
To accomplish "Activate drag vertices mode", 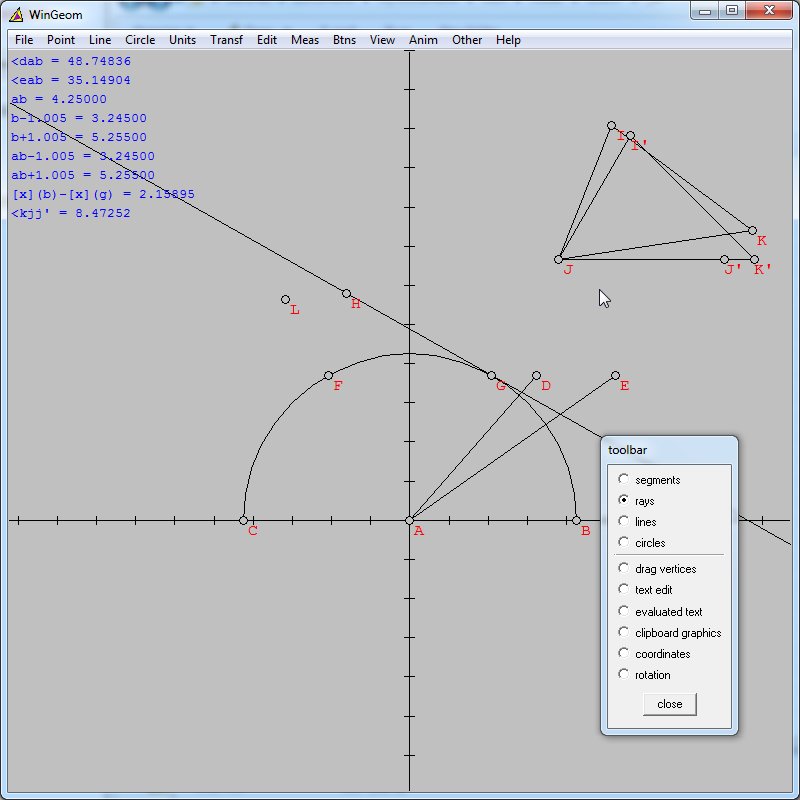I will point(623,567).
